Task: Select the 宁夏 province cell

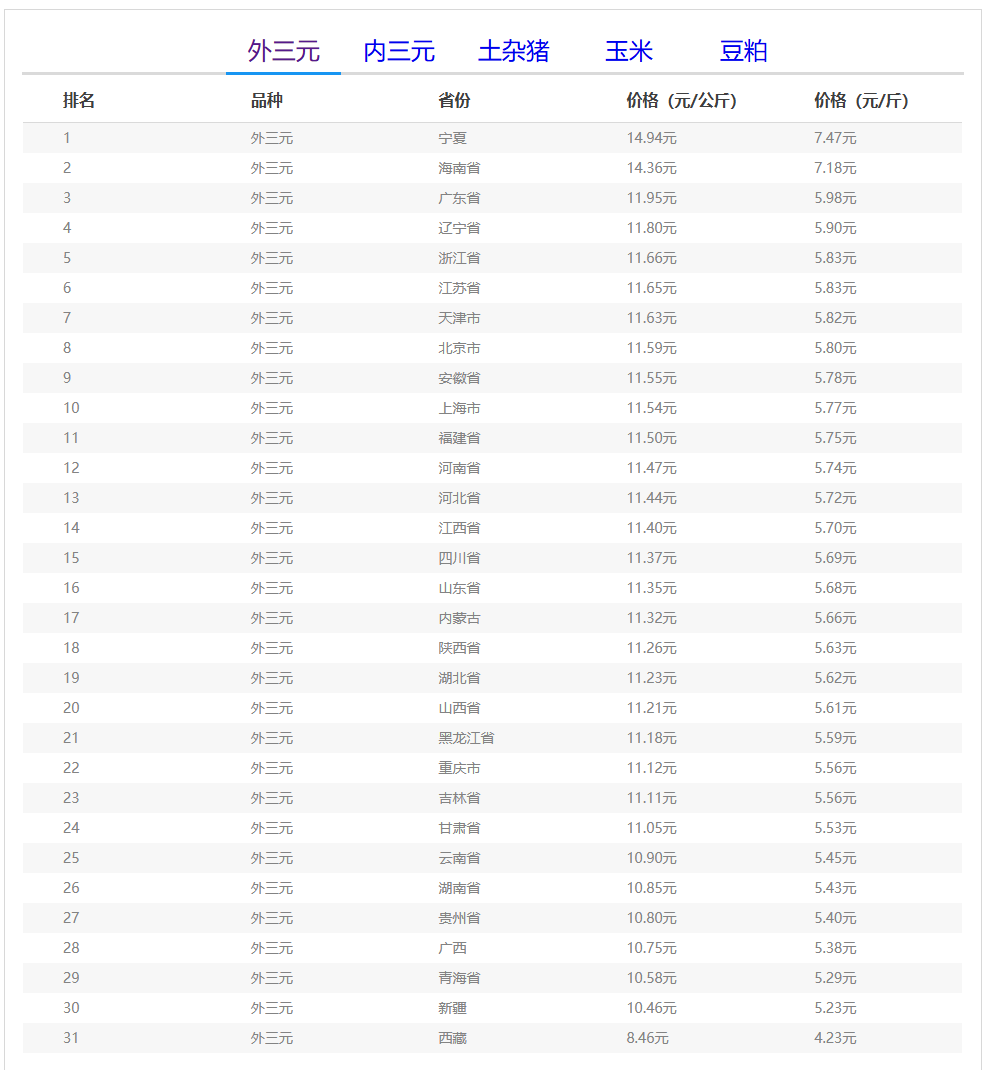Action: 452,138
